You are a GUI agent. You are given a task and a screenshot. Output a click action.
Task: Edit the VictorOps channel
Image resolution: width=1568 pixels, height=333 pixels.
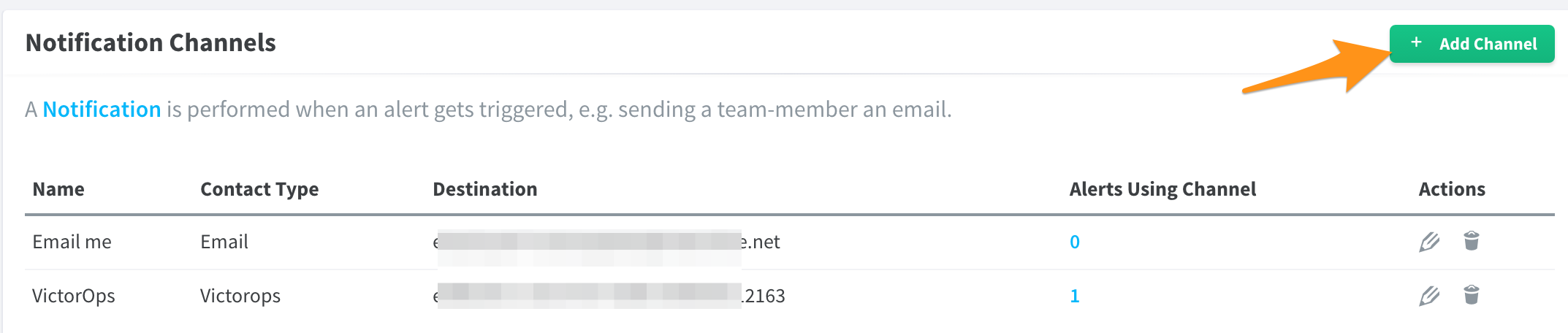[1429, 296]
